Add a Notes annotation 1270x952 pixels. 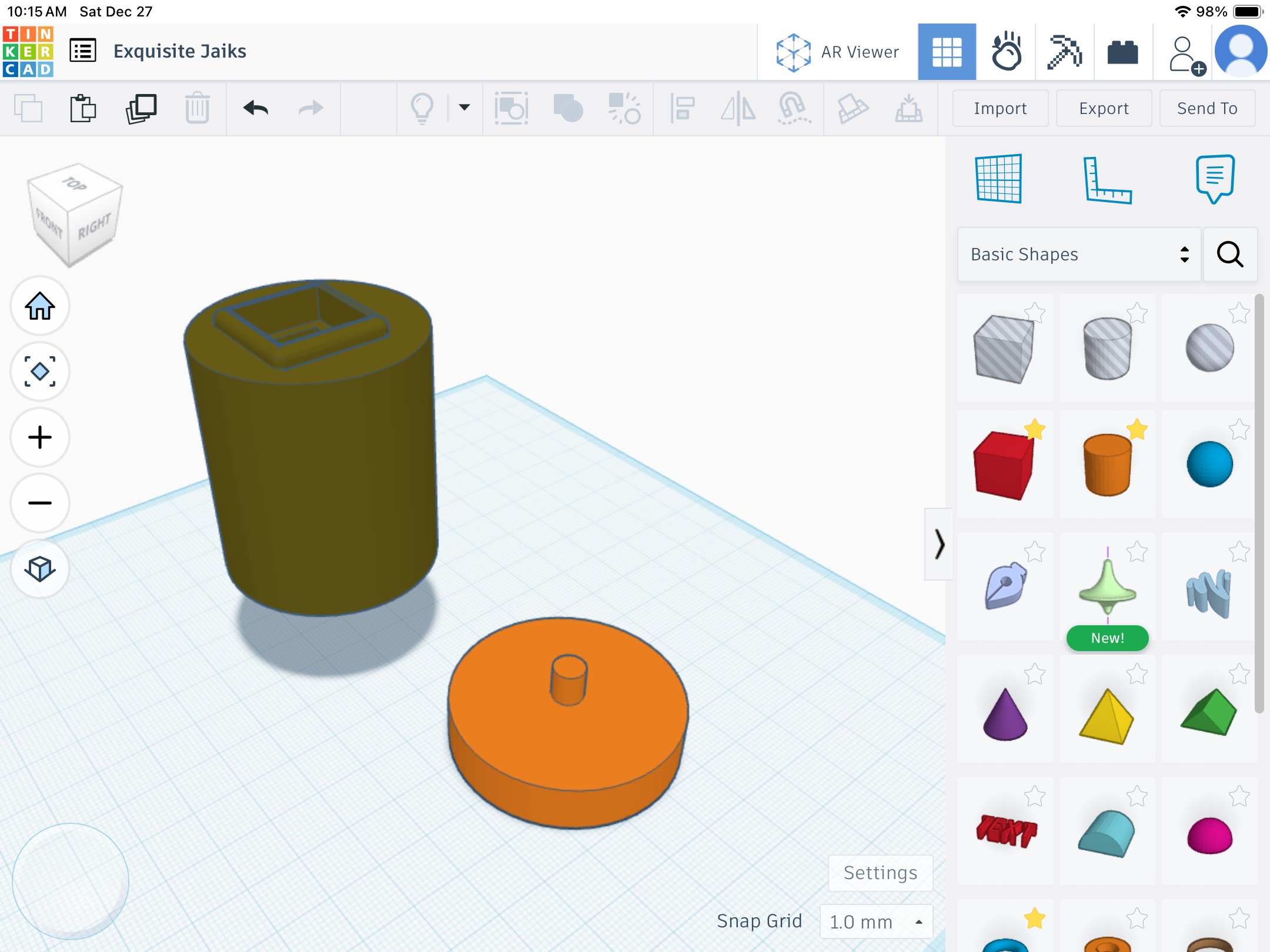[x=1215, y=179]
